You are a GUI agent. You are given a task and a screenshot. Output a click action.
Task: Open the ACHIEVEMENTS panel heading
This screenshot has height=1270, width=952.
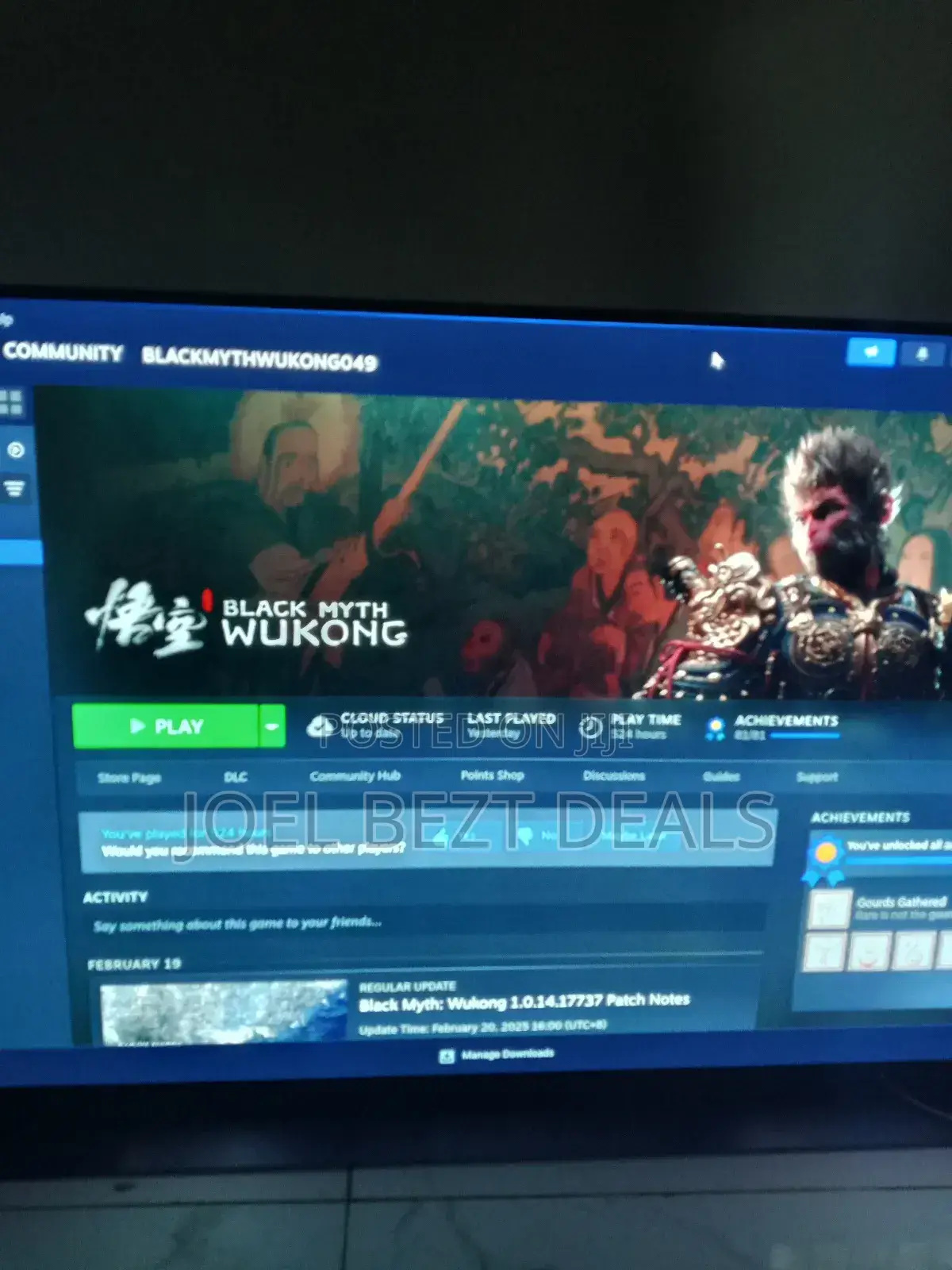coord(860,818)
